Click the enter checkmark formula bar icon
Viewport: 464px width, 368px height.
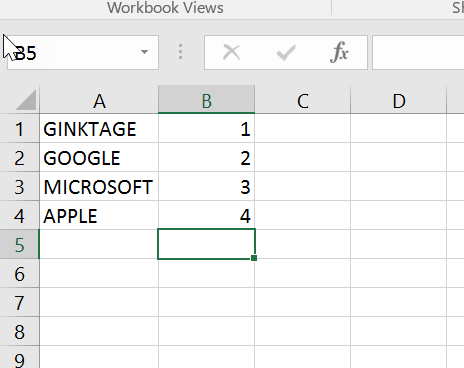pyautogui.click(x=286, y=52)
